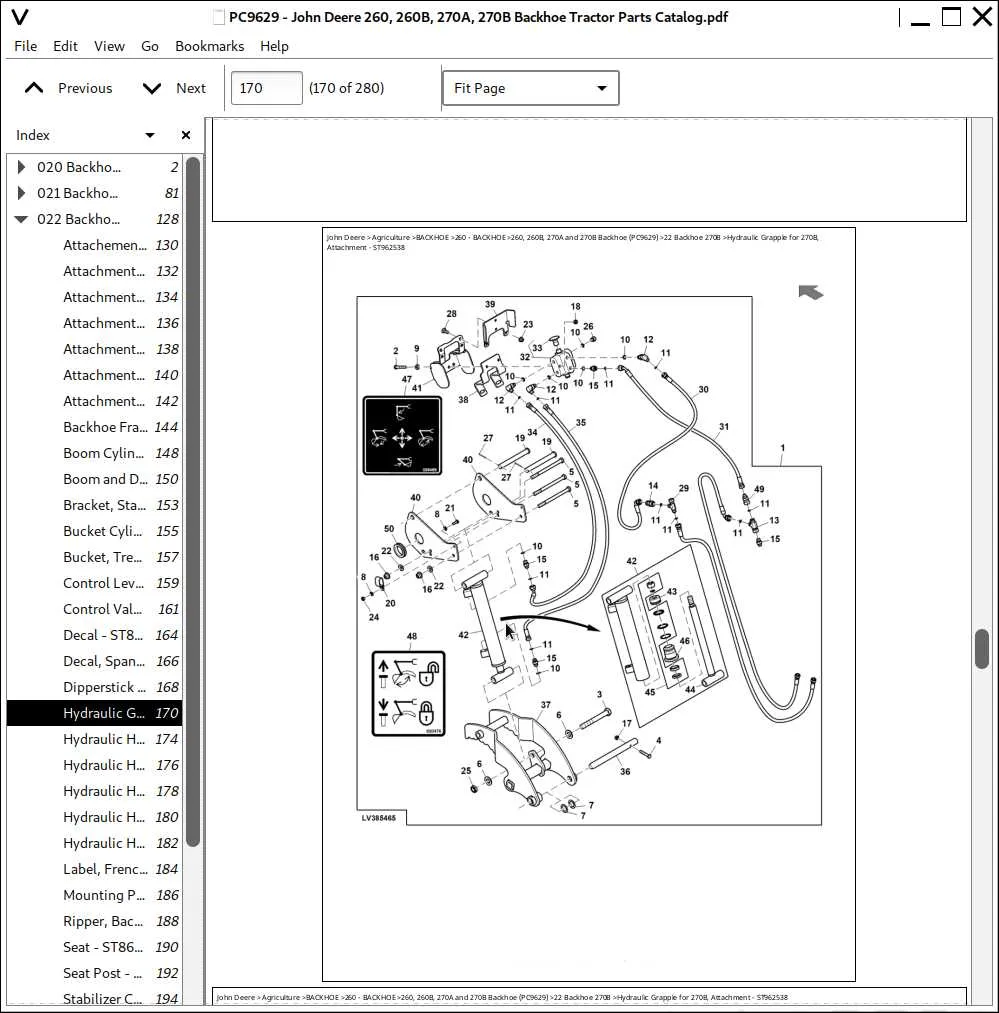Open the Bucket Cylinder entry, page 155
The width and height of the screenshot is (999, 1013).
click(x=95, y=531)
